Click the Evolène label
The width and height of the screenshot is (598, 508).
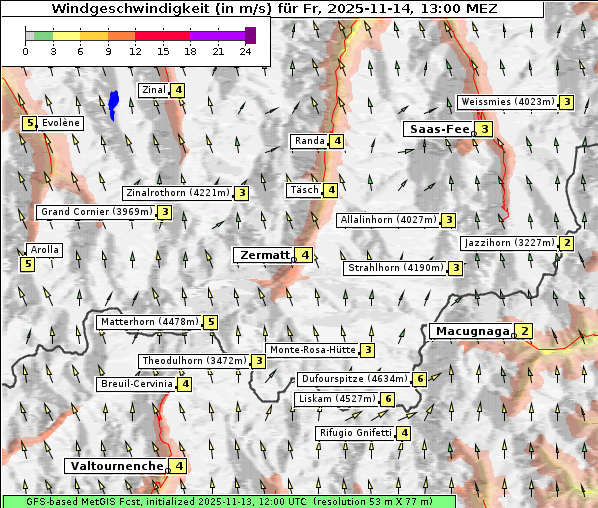pos(60,123)
